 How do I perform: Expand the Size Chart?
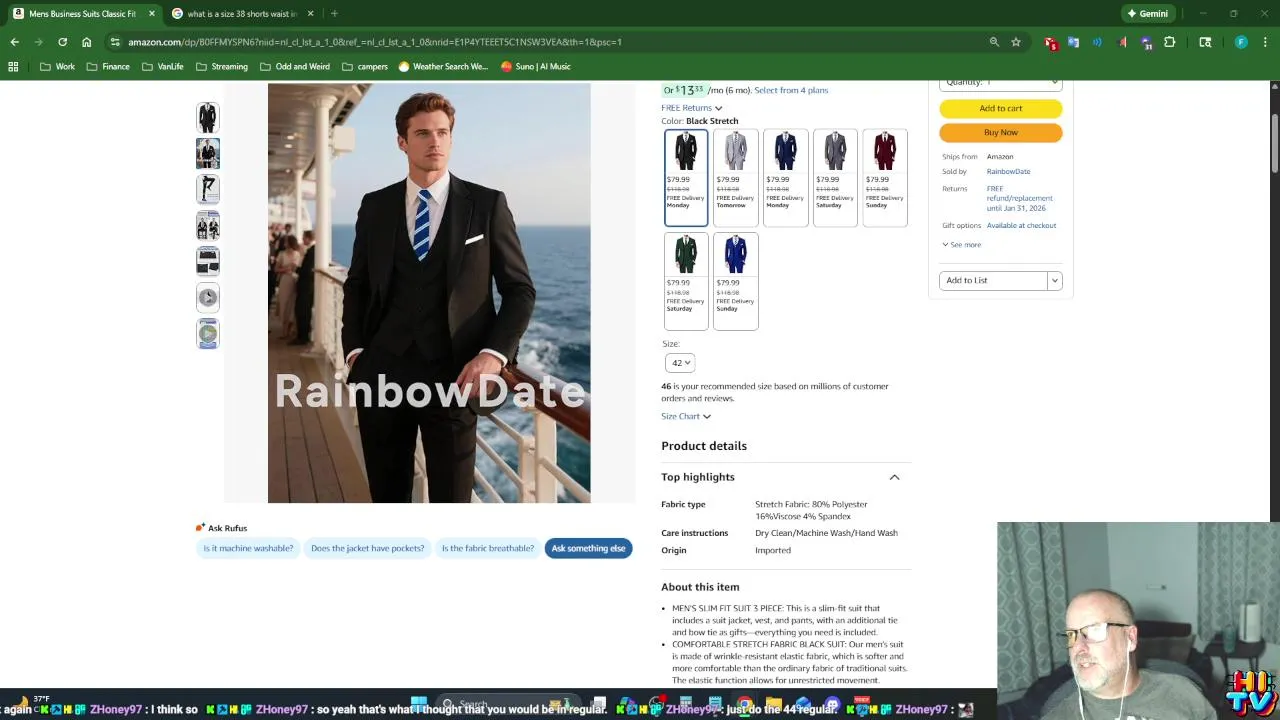686,416
